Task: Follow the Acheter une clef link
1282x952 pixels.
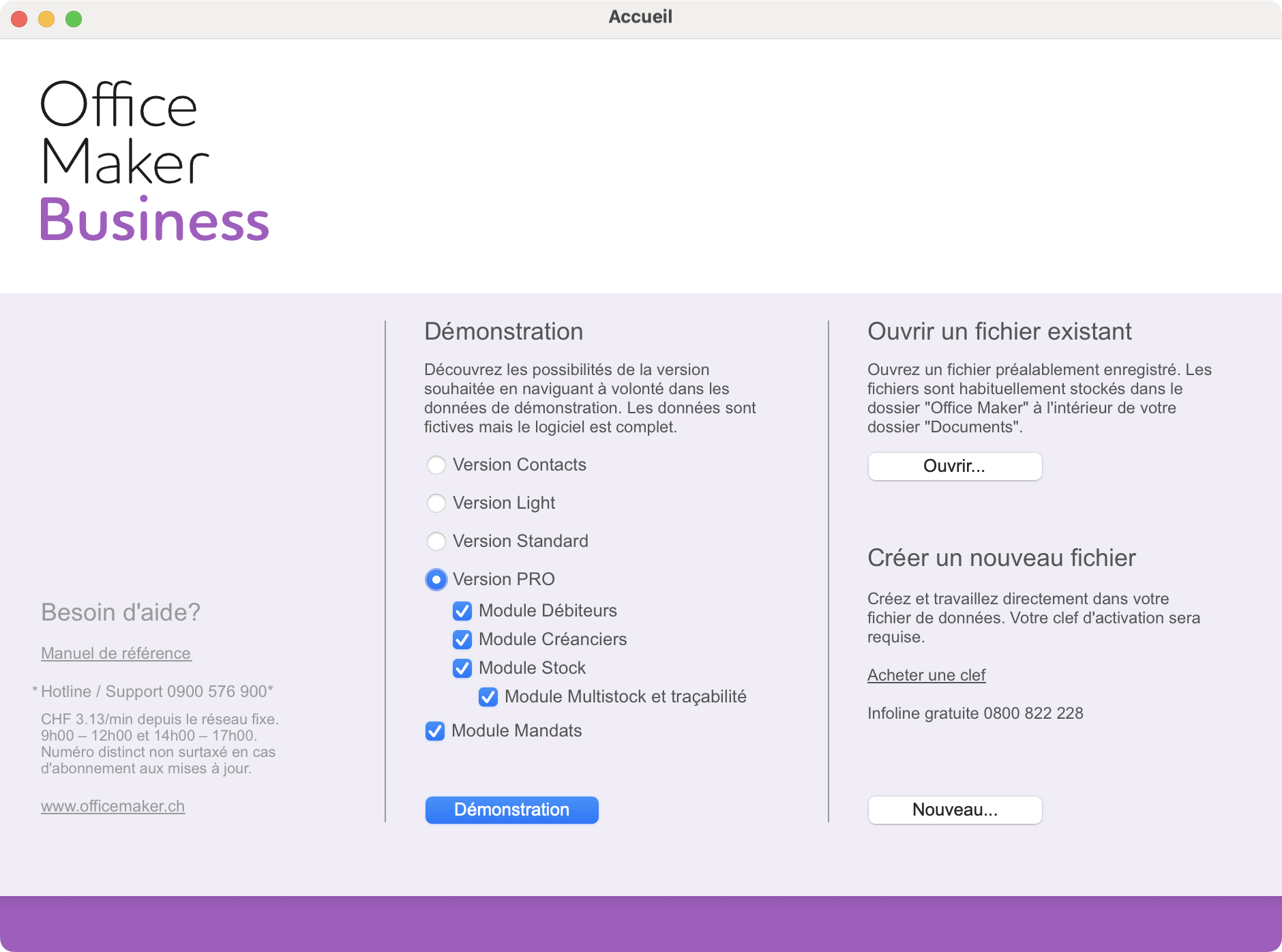Action: point(926,675)
